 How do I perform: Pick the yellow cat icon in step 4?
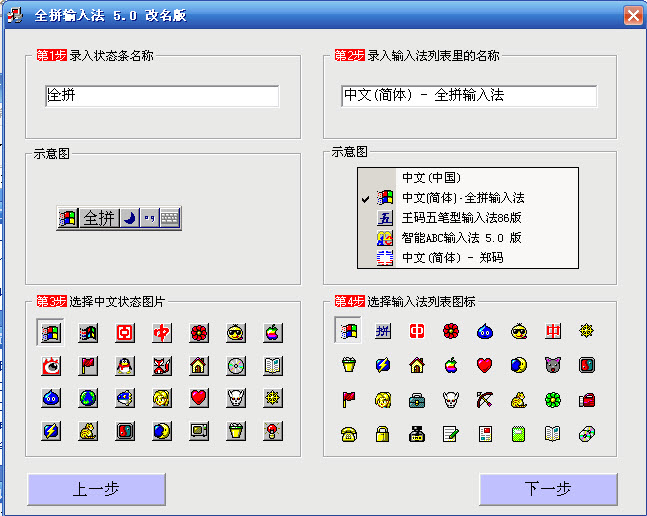click(519, 400)
